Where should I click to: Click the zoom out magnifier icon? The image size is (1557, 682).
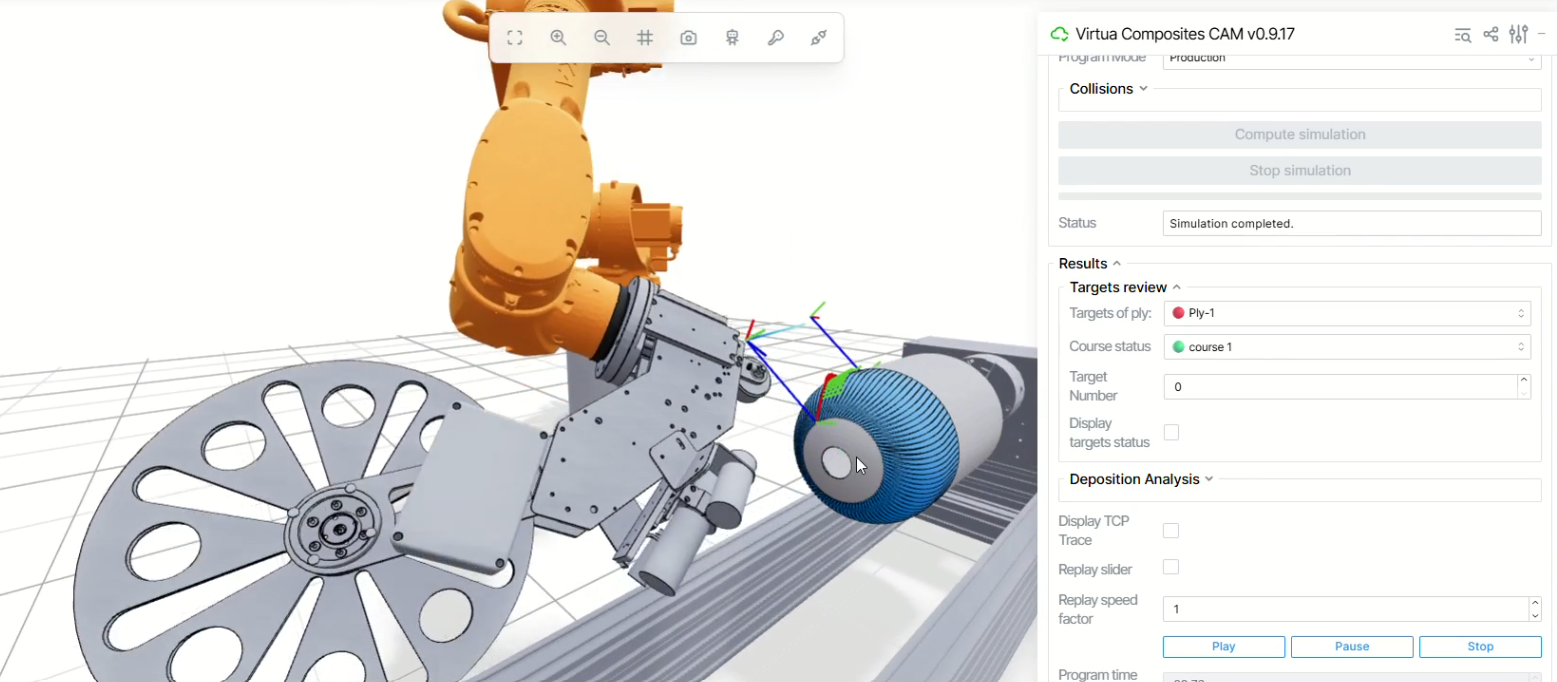(602, 38)
